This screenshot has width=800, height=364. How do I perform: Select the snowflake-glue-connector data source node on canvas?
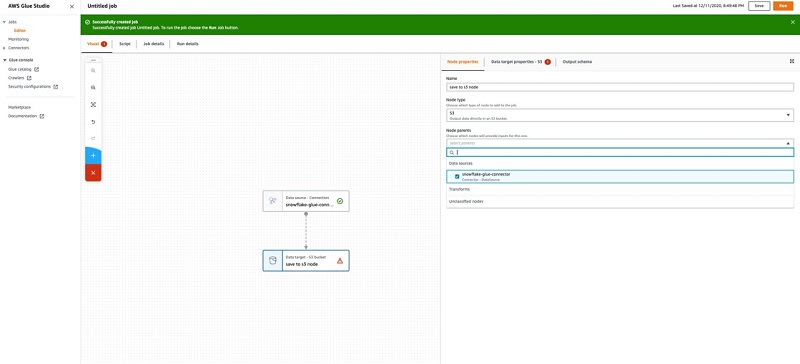[306, 201]
